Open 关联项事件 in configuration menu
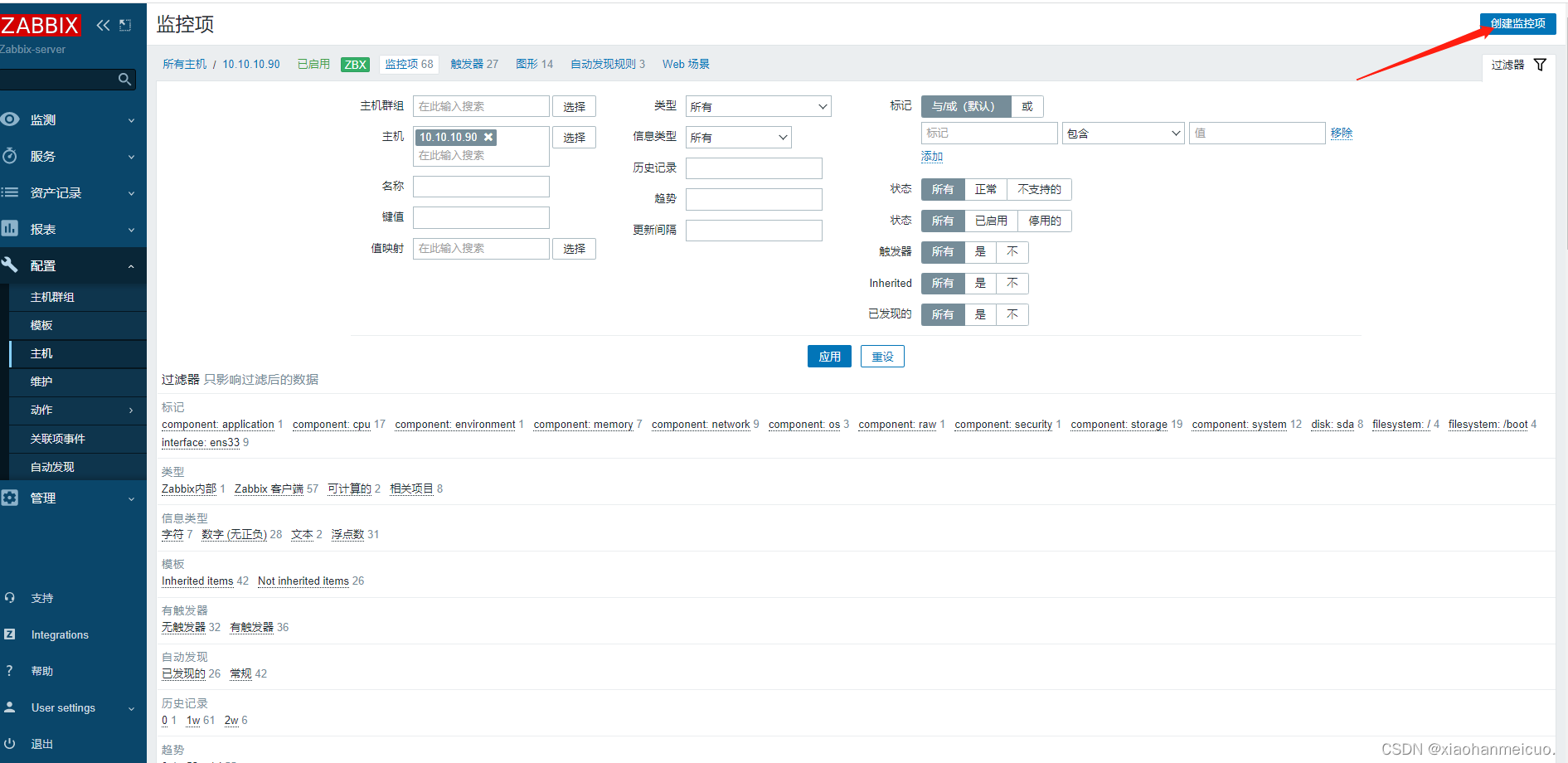This screenshot has width=1568, height=763. click(x=58, y=439)
